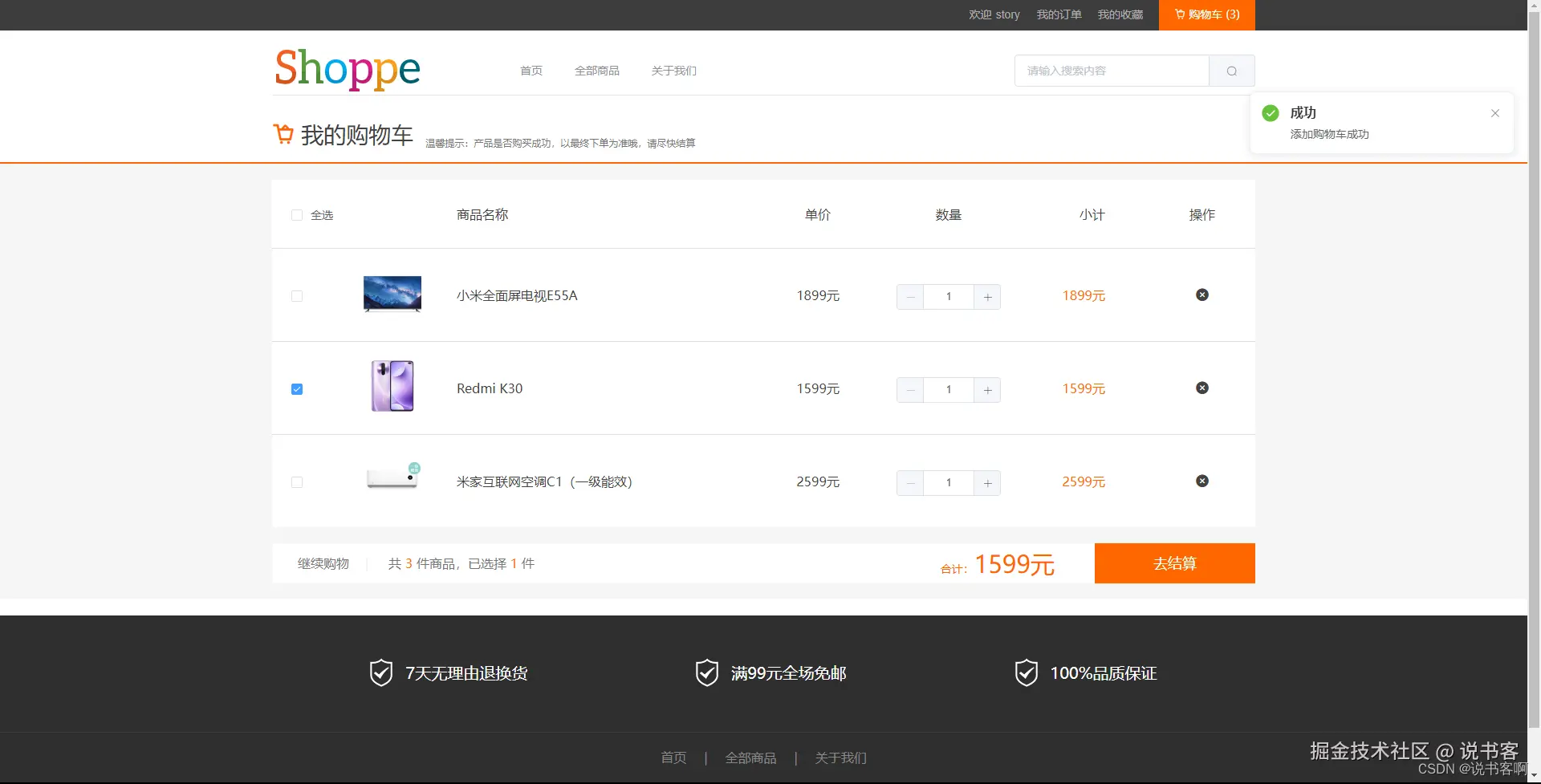The height and width of the screenshot is (784, 1541).
Task: Check the 全选 select-all checkbox
Action: click(296, 215)
